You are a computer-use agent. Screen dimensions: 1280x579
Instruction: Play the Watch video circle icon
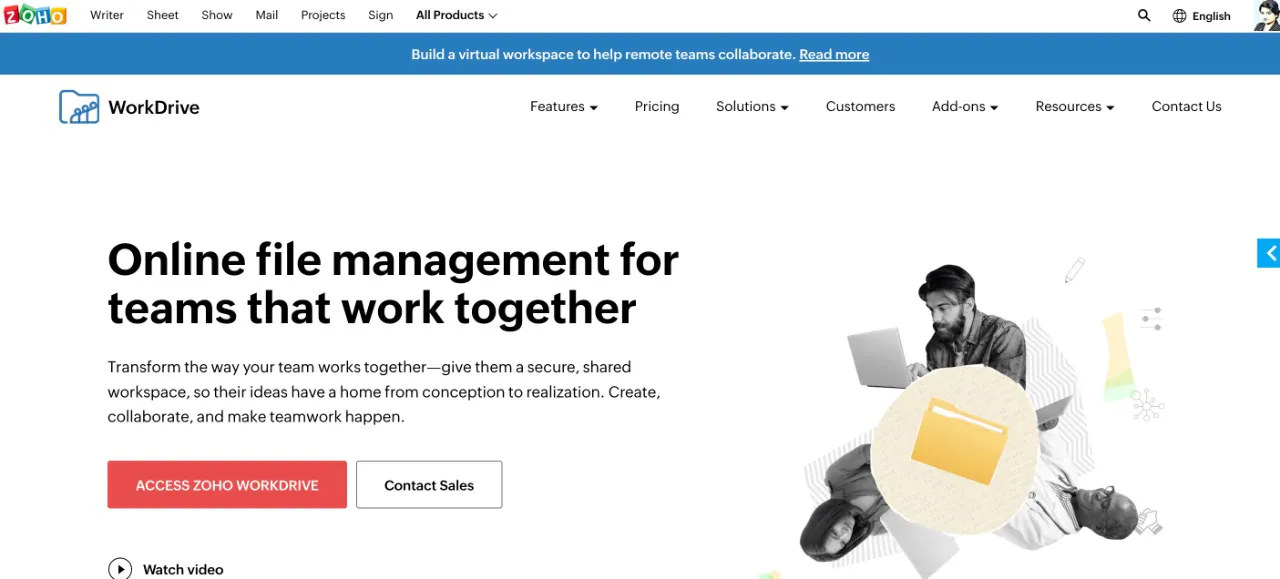(120, 569)
